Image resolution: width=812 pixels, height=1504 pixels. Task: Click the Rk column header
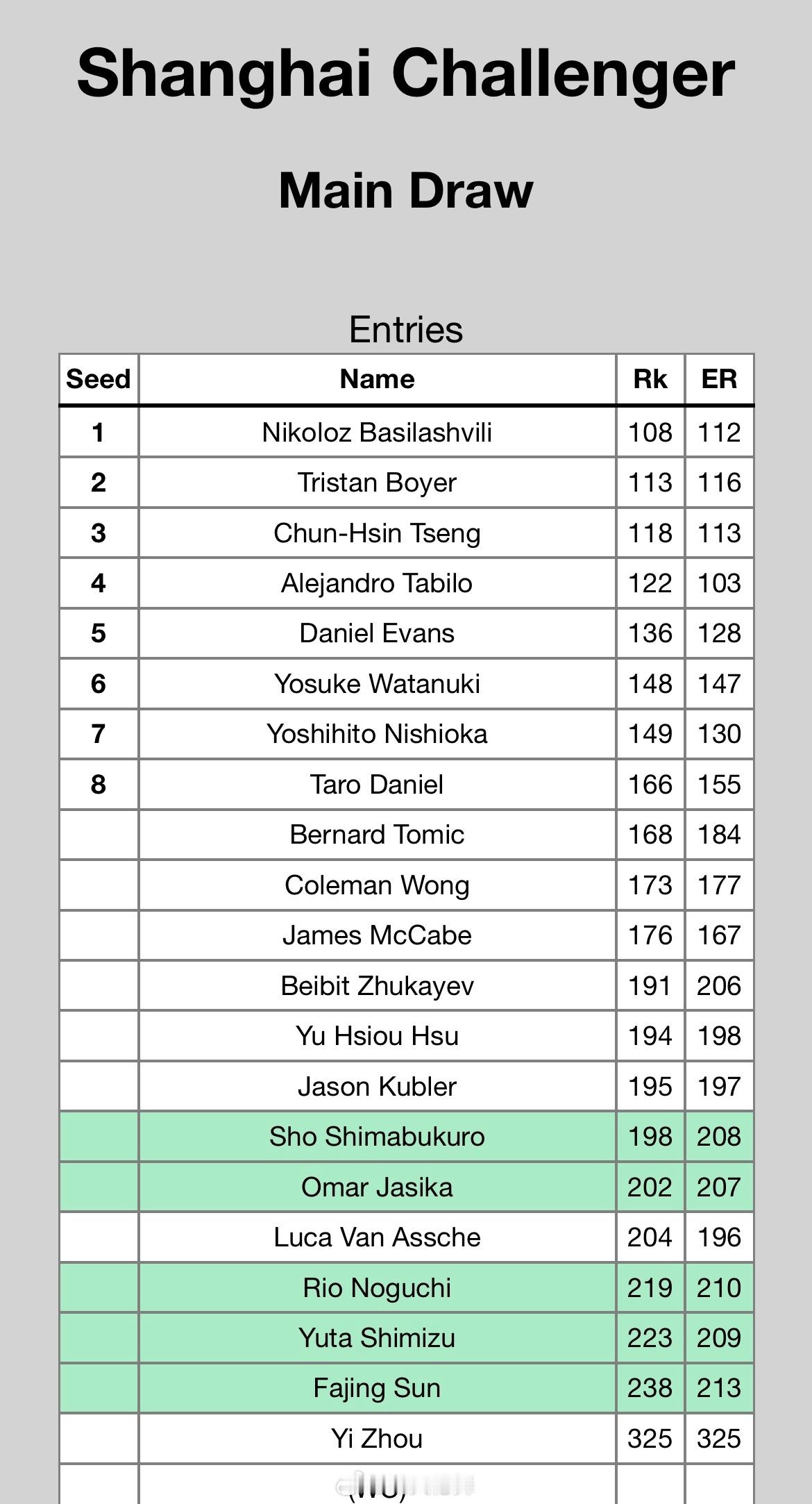coord(650,379)
